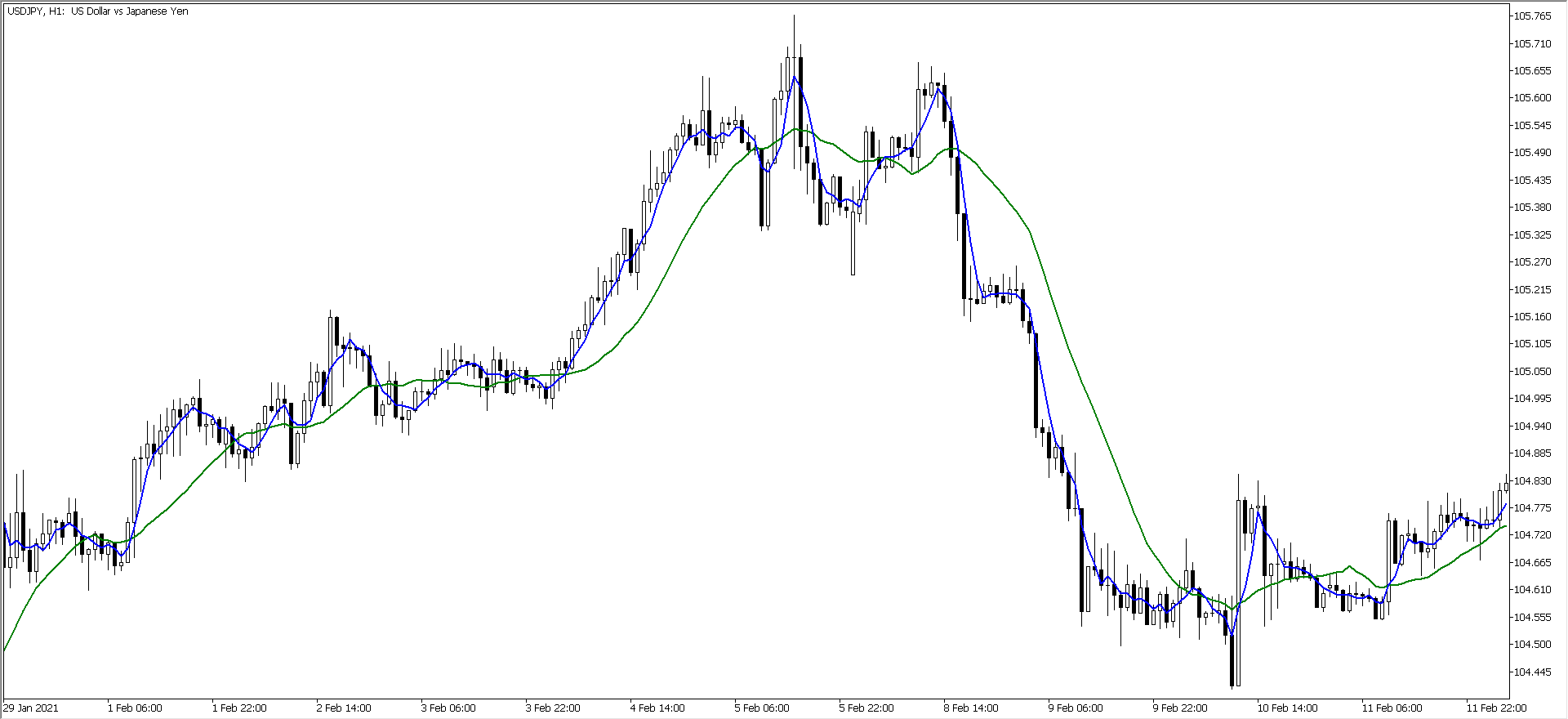Image resolution: width=1568 pixels, height=719 pixels.
Task: Click the 9 Feb 06:00 time label
Action: point(1076,708)
